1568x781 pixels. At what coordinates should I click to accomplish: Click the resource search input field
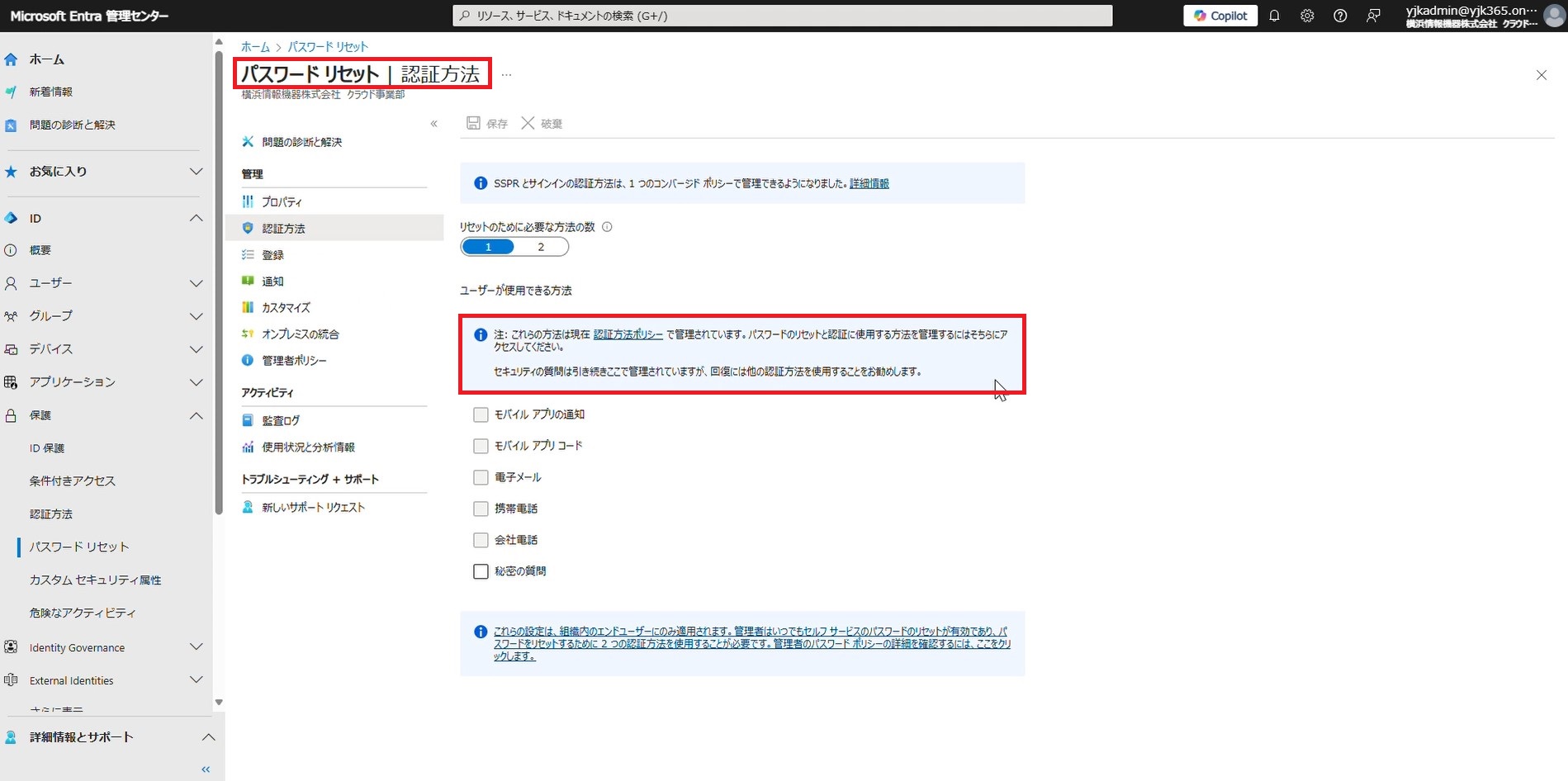pos(782,16)
